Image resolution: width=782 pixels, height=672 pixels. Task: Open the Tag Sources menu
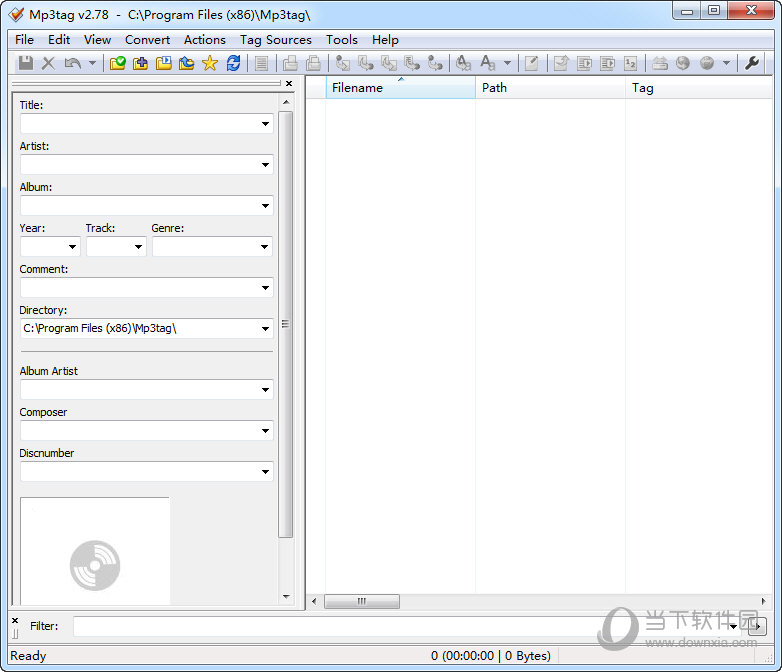tap(275, 40)
